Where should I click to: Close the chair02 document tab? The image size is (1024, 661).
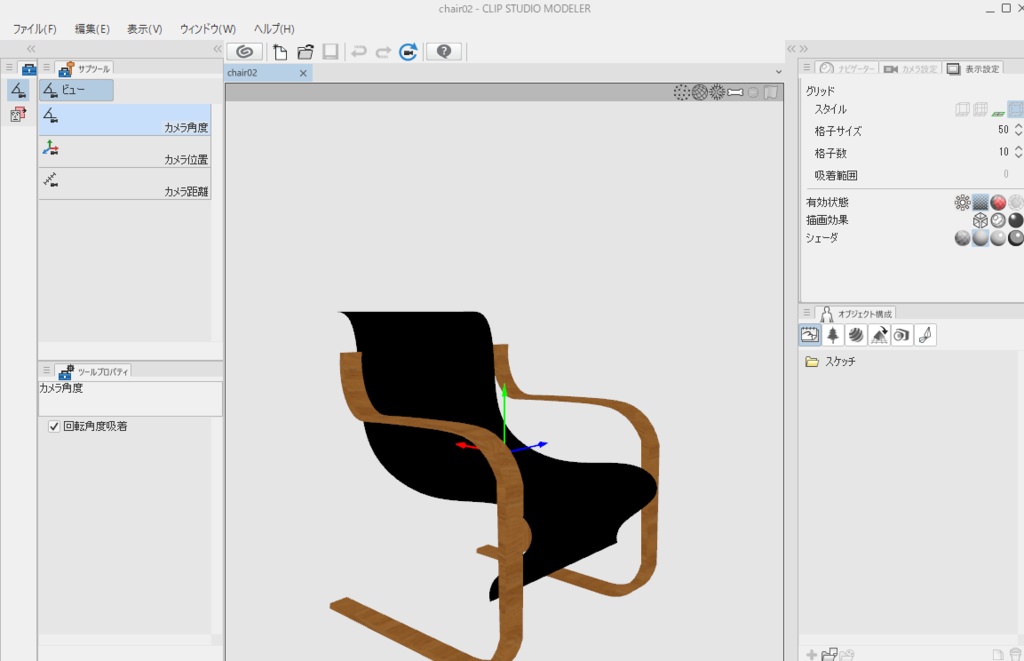click(x=303, y=73)
